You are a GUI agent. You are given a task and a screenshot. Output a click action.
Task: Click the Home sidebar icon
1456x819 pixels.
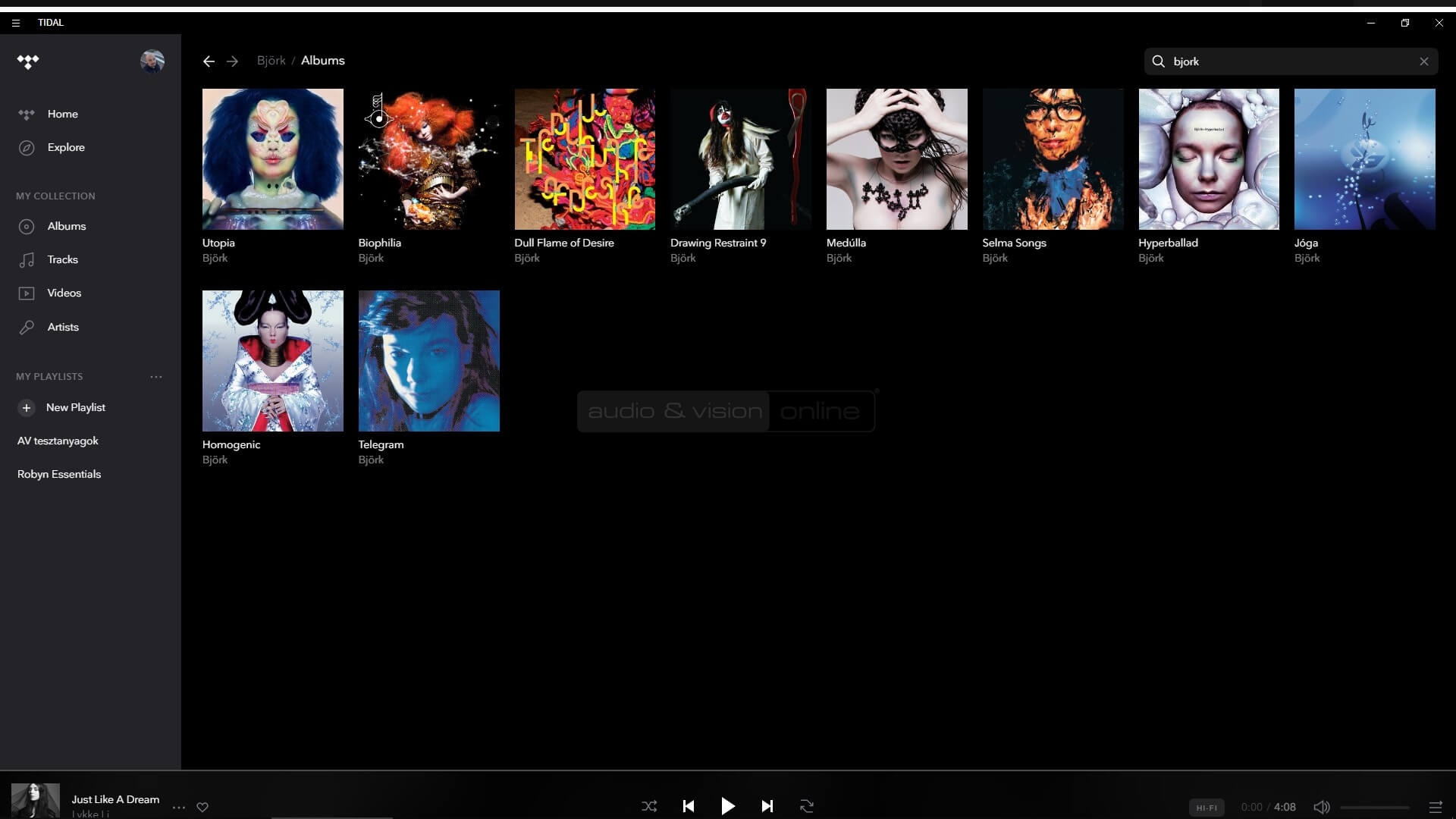point(27,115)
